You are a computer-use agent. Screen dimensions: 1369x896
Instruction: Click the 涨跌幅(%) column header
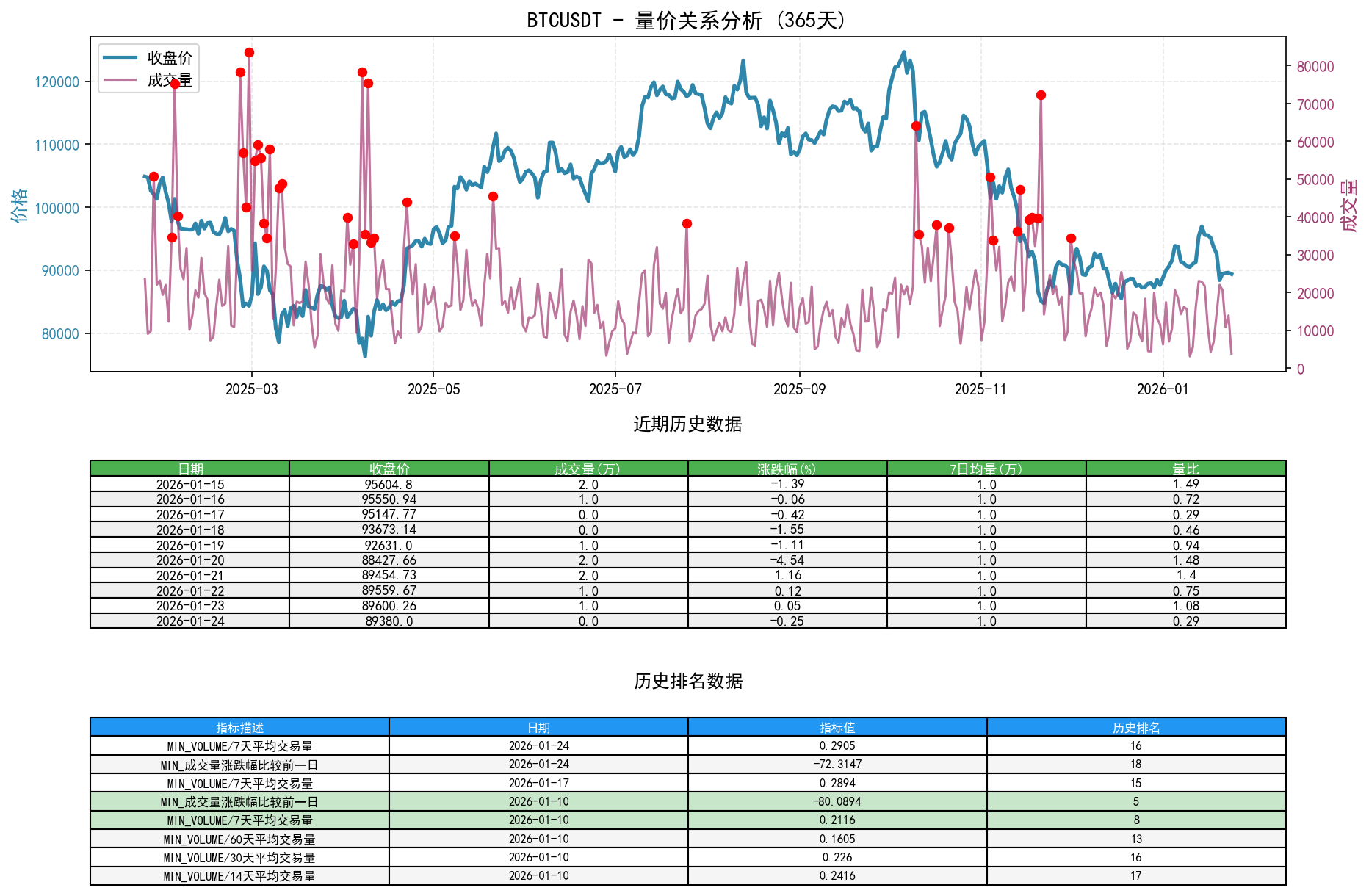pos(787,466)
